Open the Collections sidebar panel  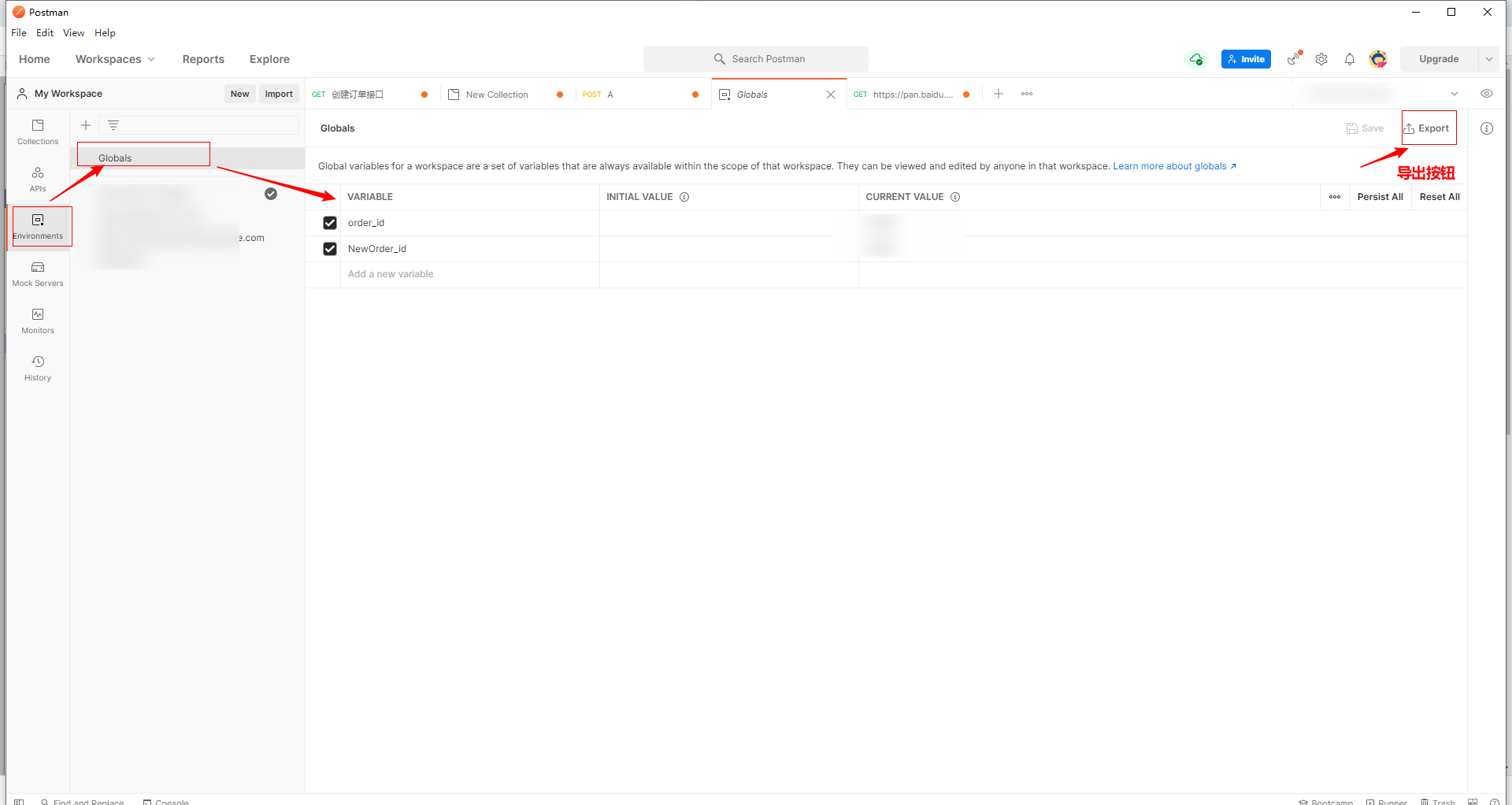38,132
